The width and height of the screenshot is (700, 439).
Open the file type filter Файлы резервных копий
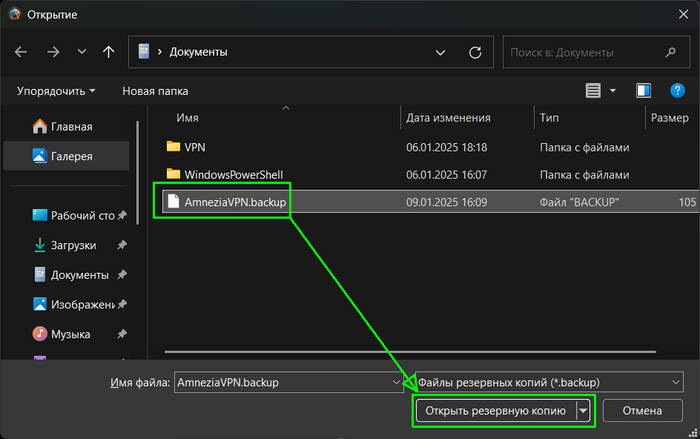point(549,382)
